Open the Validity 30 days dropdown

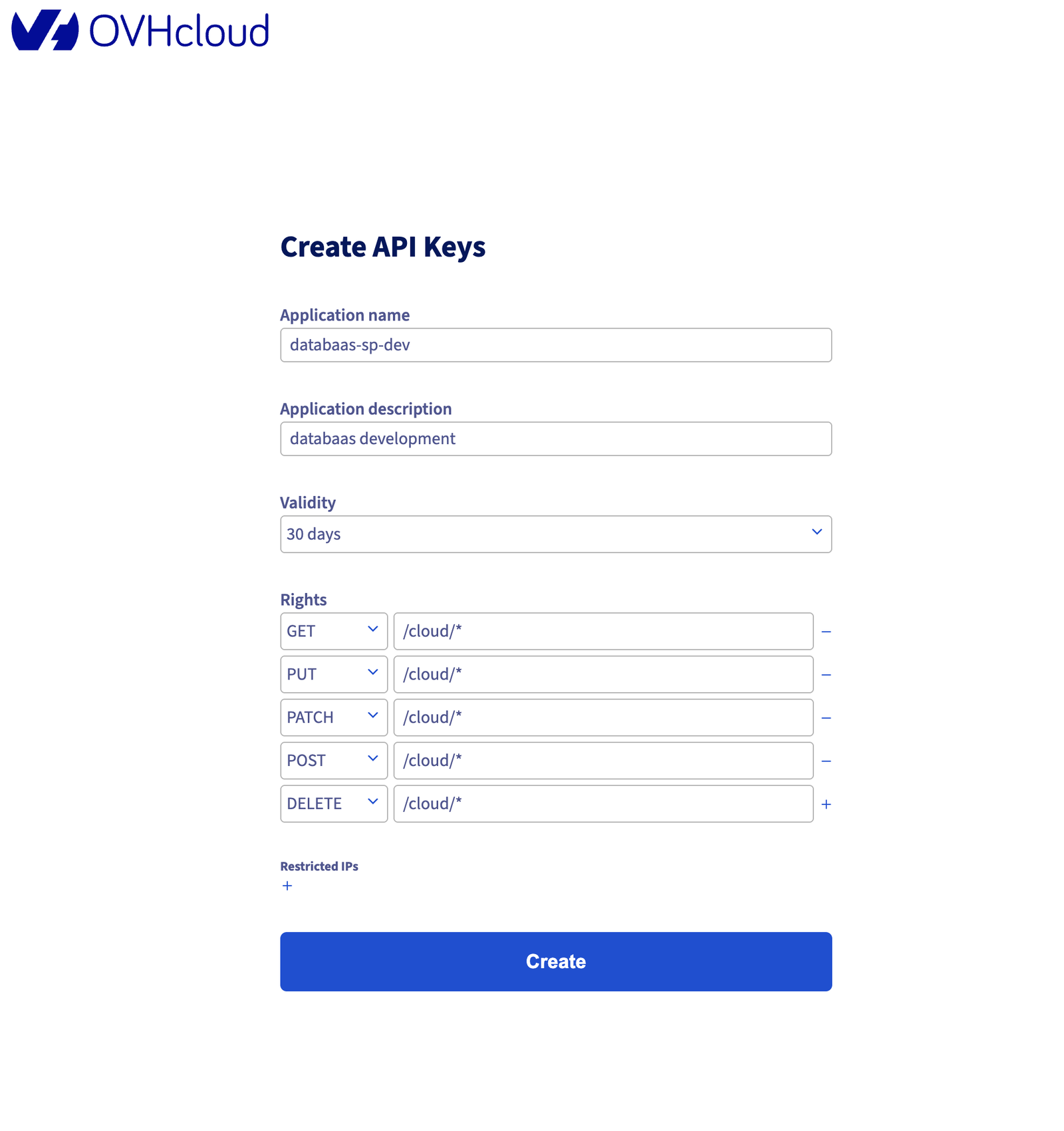tap(556, 534)
